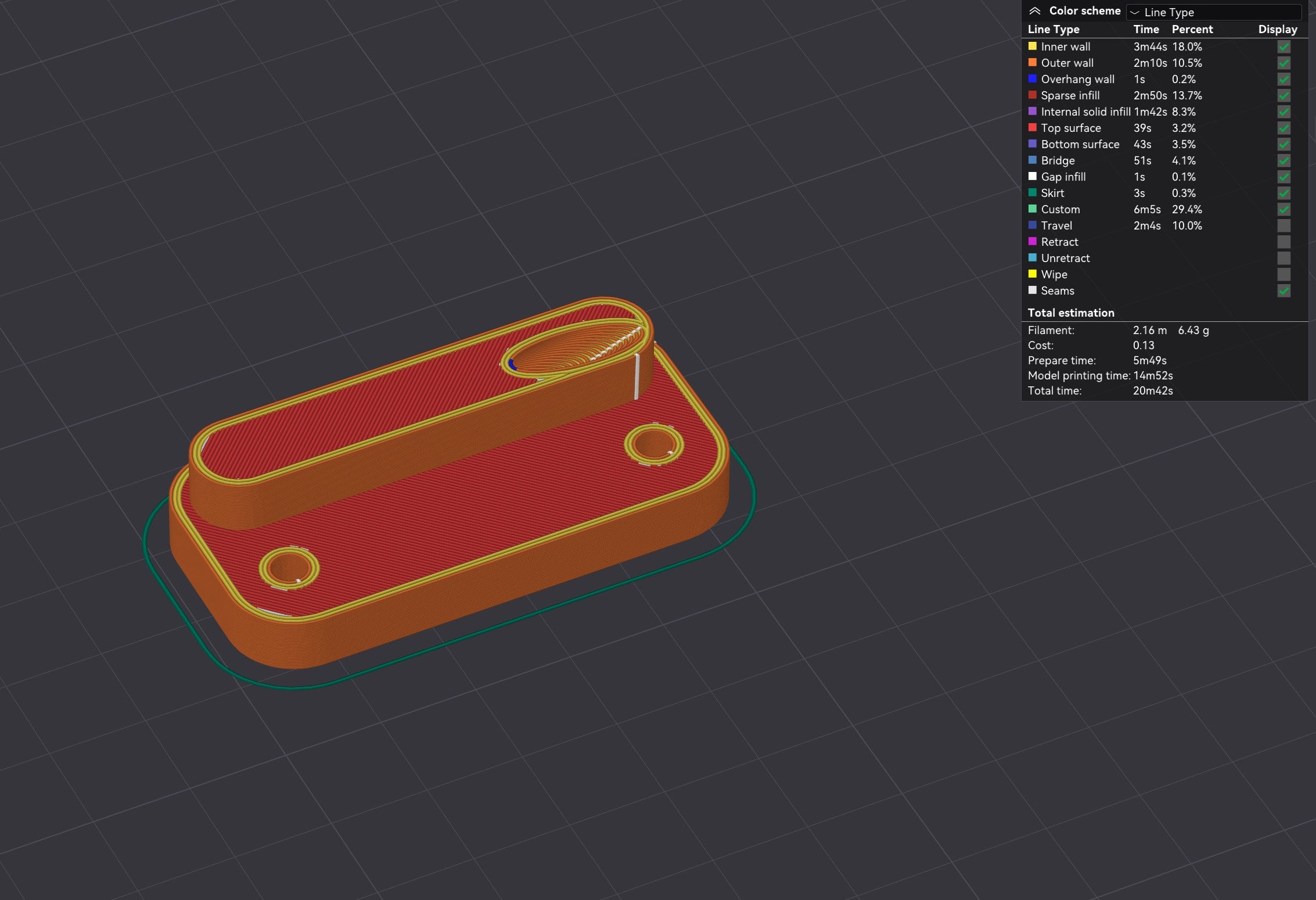
Task: Disable the Custom line type checkbox
Action: click(x=1283, y=209)
